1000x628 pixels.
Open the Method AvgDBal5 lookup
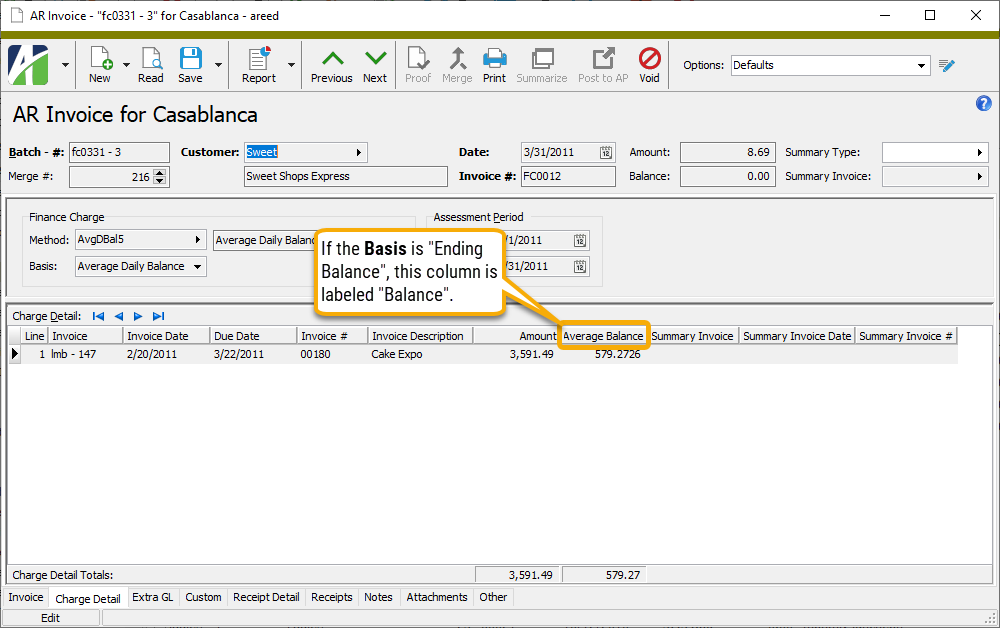click(200, 240)
